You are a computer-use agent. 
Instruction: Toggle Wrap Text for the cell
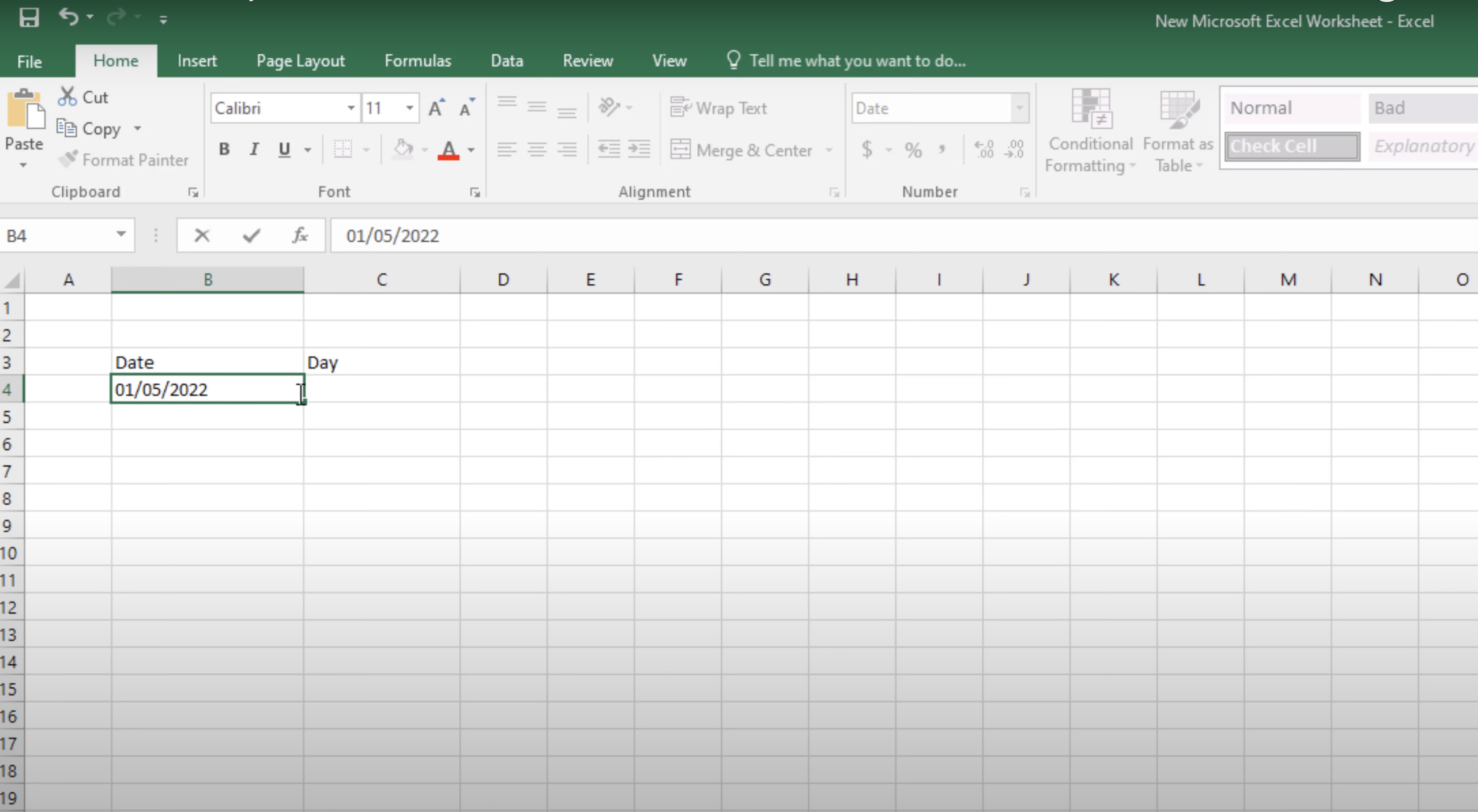[718, 108]
